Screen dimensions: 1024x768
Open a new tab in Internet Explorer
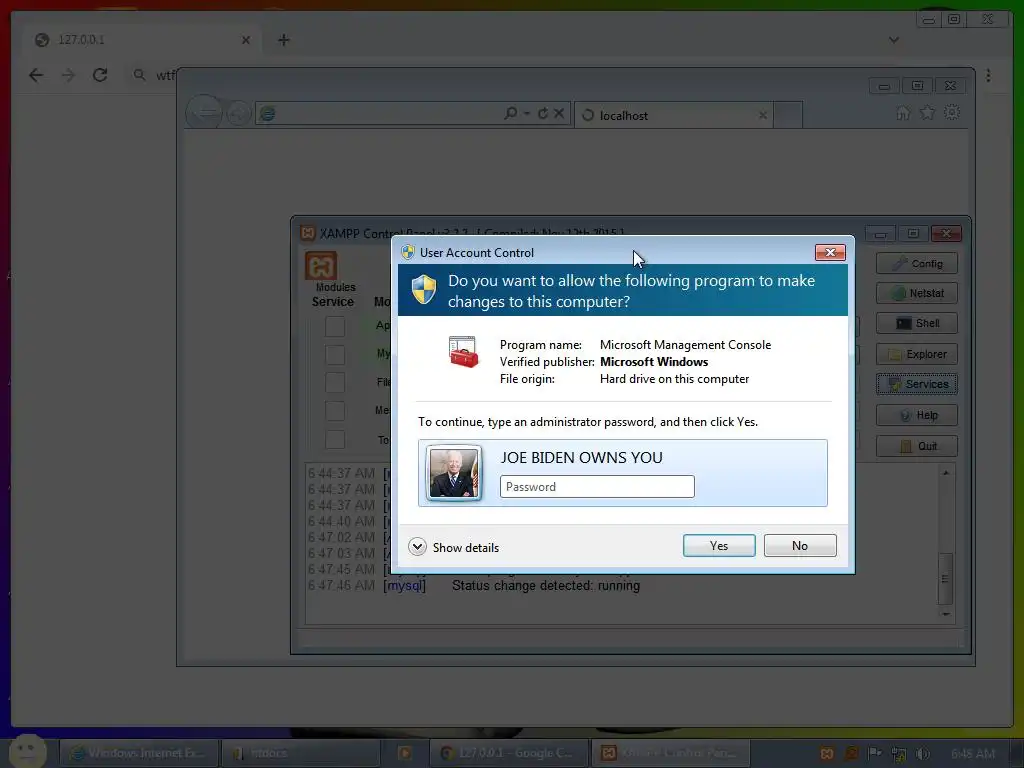tap(788, 116)
